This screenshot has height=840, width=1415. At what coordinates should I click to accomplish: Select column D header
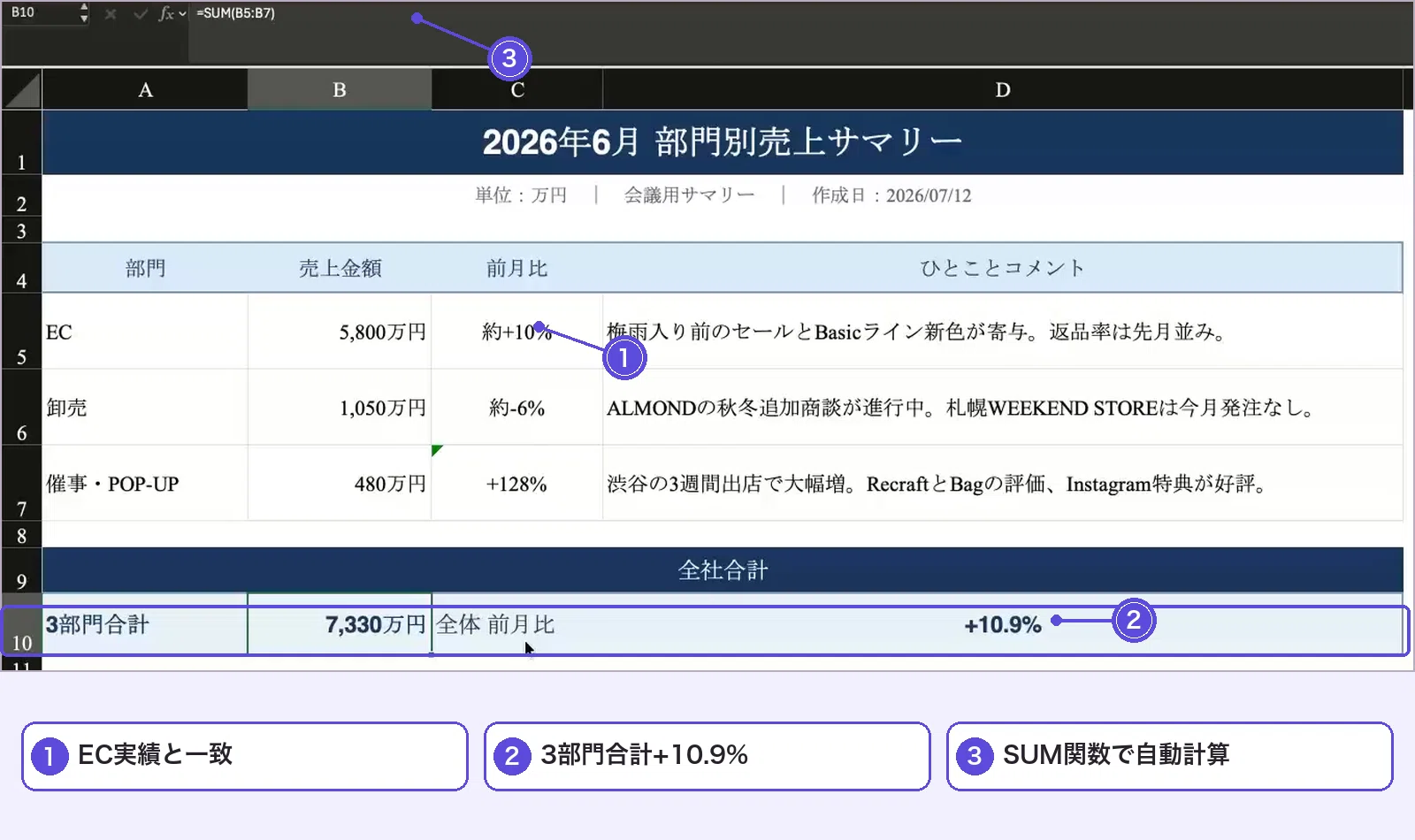(1003, 89)
